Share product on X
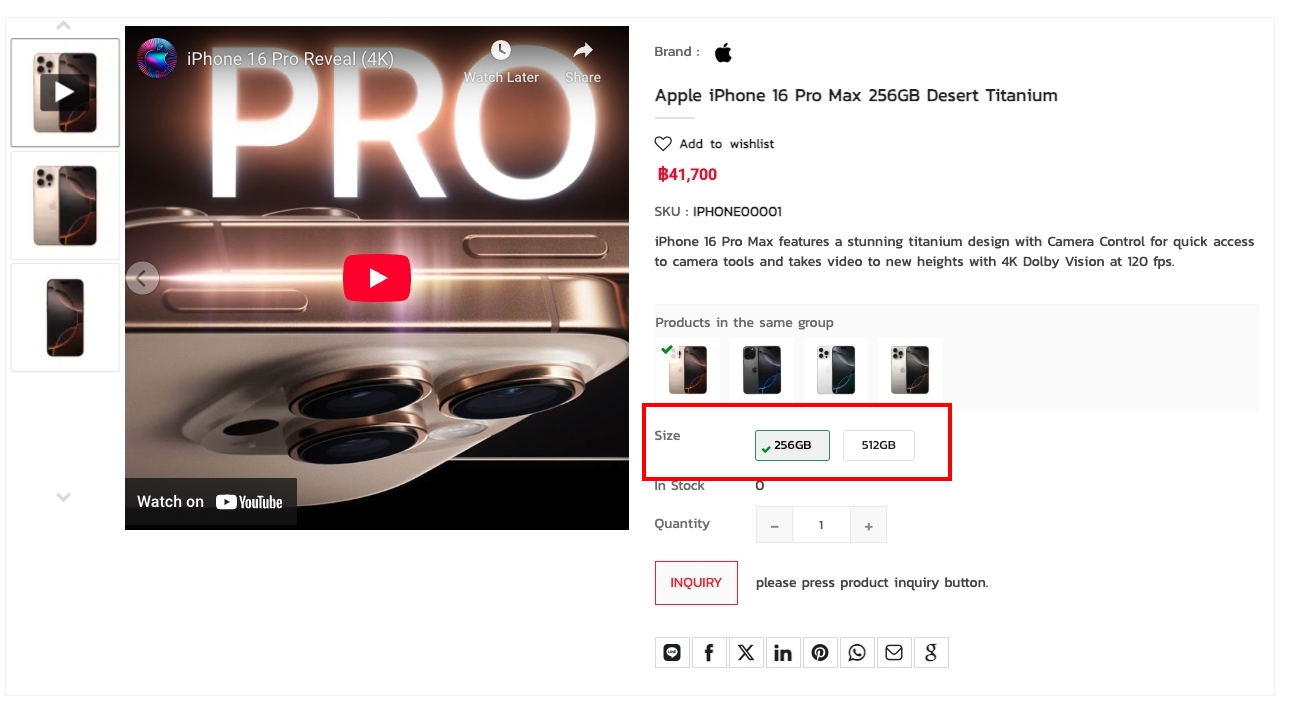 tap(746, 652)
